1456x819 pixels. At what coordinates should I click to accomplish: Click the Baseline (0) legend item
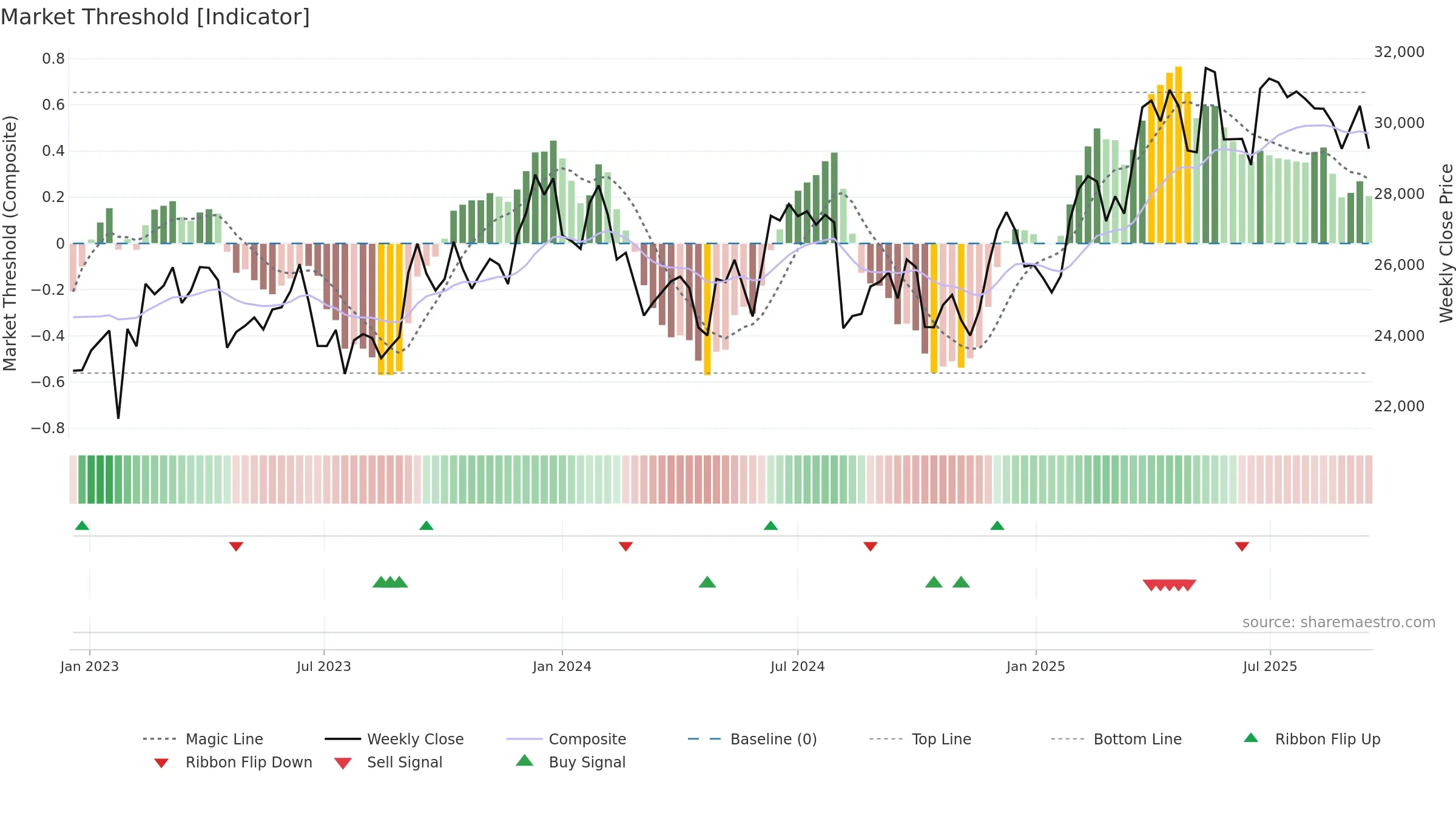[752, 739]
